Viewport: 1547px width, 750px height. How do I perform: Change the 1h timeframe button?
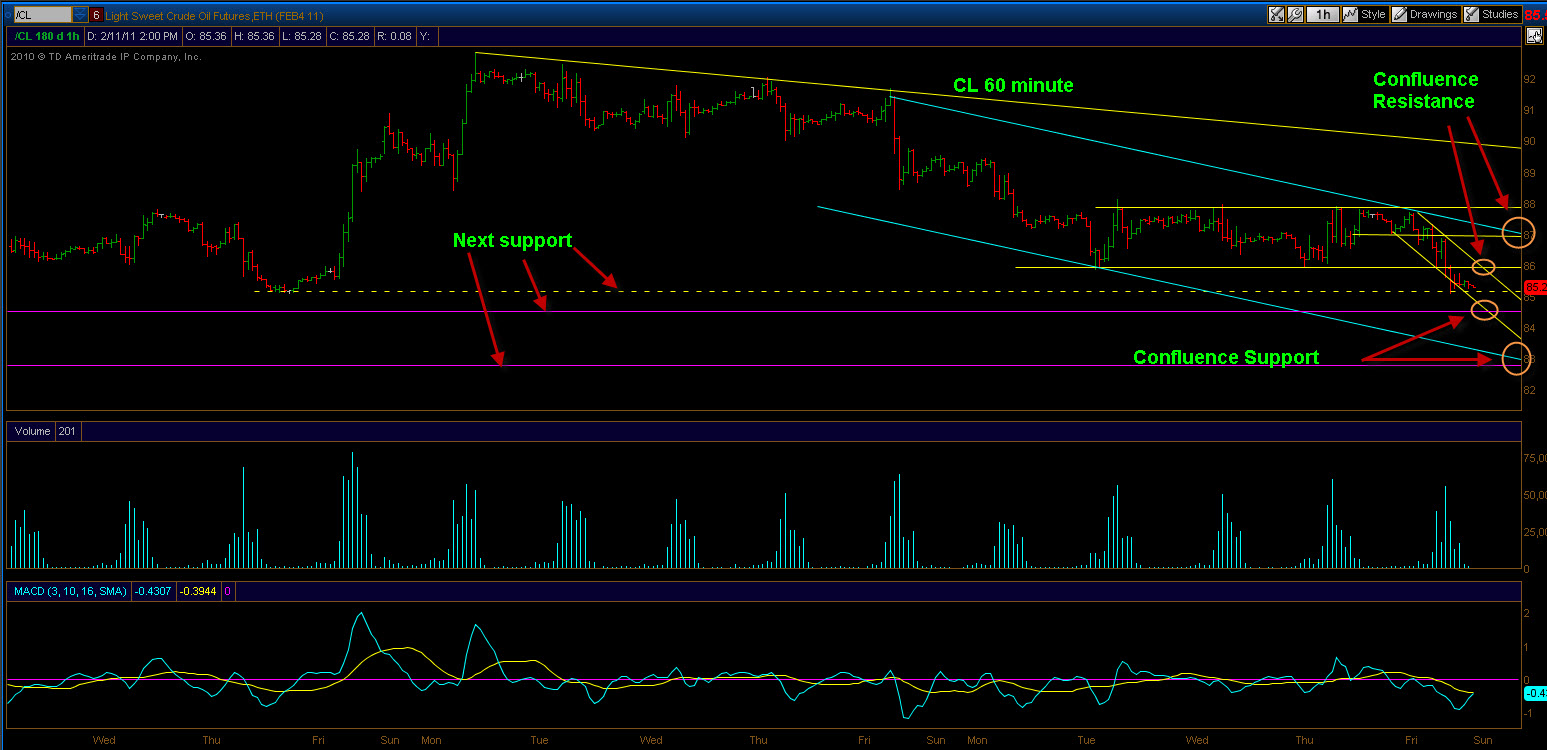(x=1323, y=14)
